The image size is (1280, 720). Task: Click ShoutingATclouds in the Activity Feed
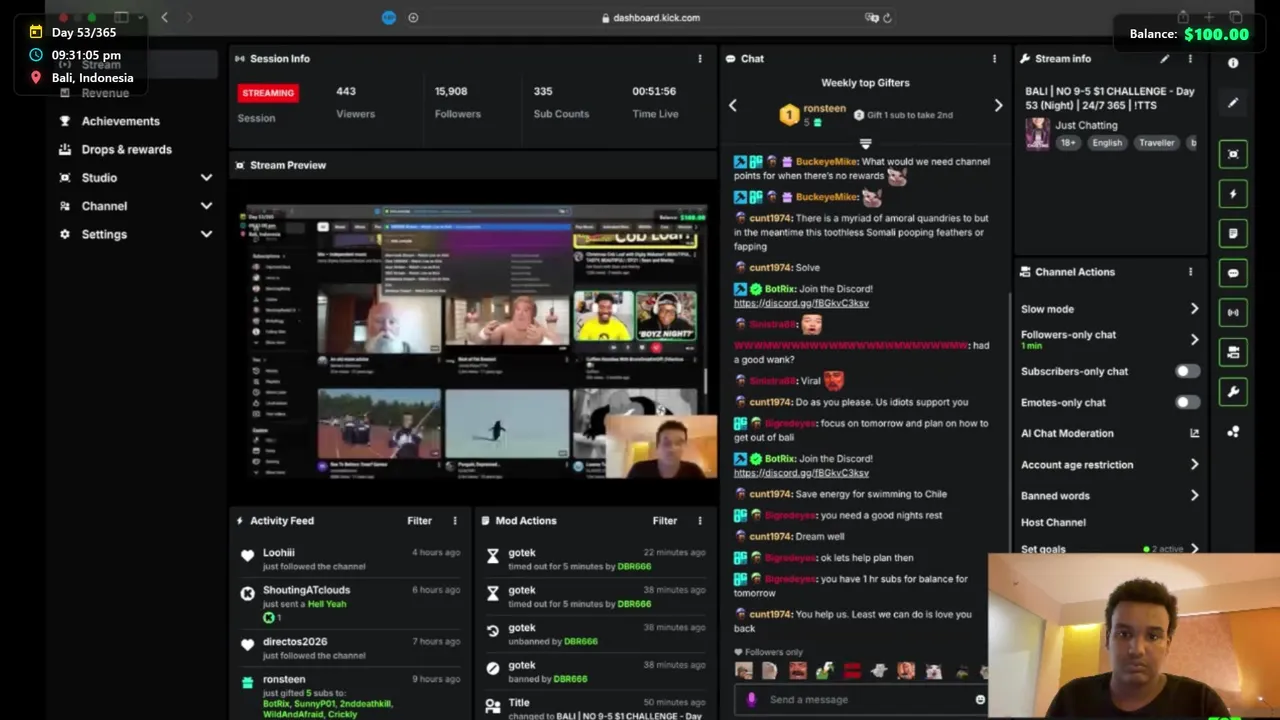[306, 590]
